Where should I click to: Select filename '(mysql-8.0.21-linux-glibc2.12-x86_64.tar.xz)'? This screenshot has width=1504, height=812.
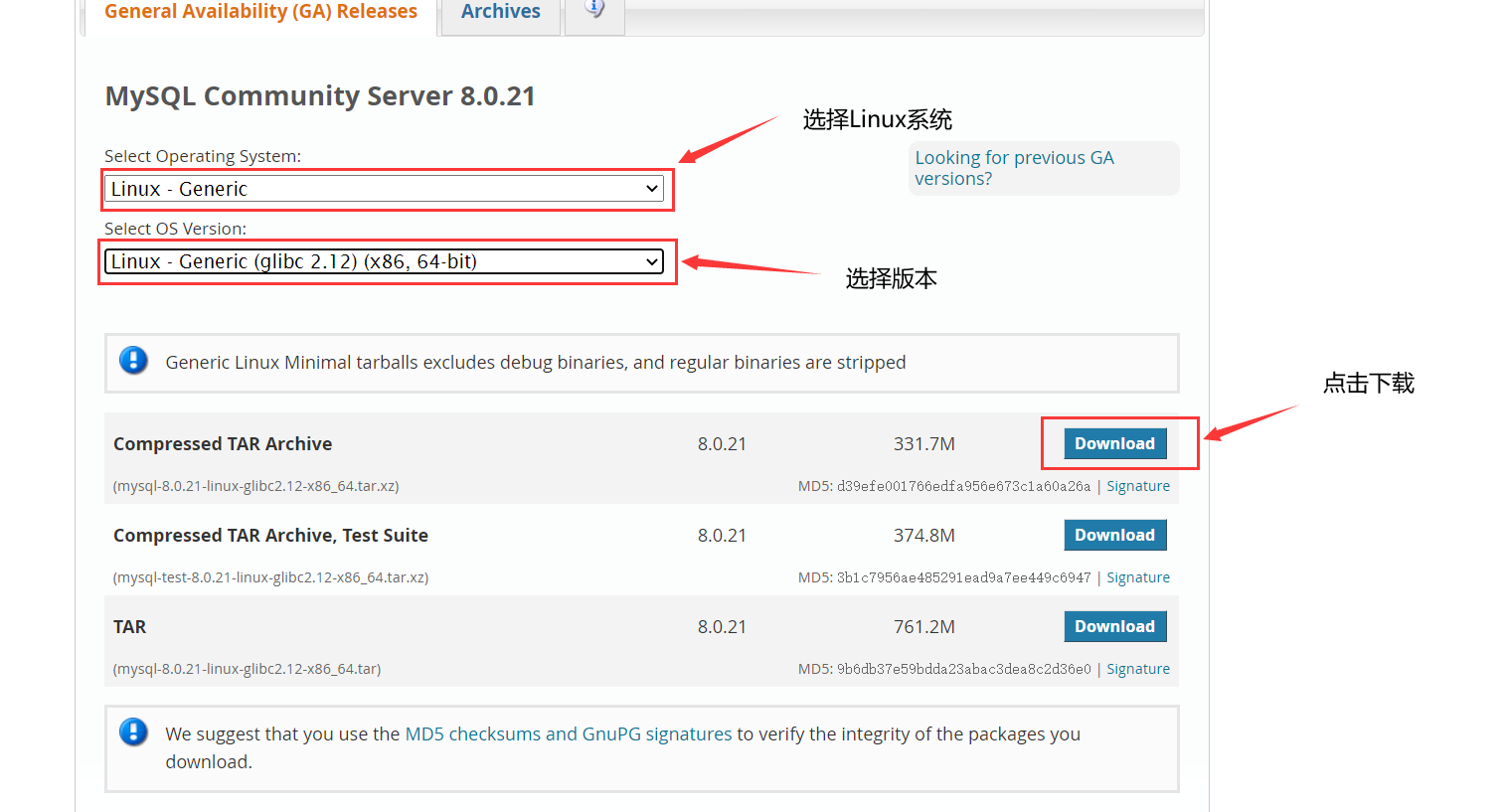click(x=256, y=486)
